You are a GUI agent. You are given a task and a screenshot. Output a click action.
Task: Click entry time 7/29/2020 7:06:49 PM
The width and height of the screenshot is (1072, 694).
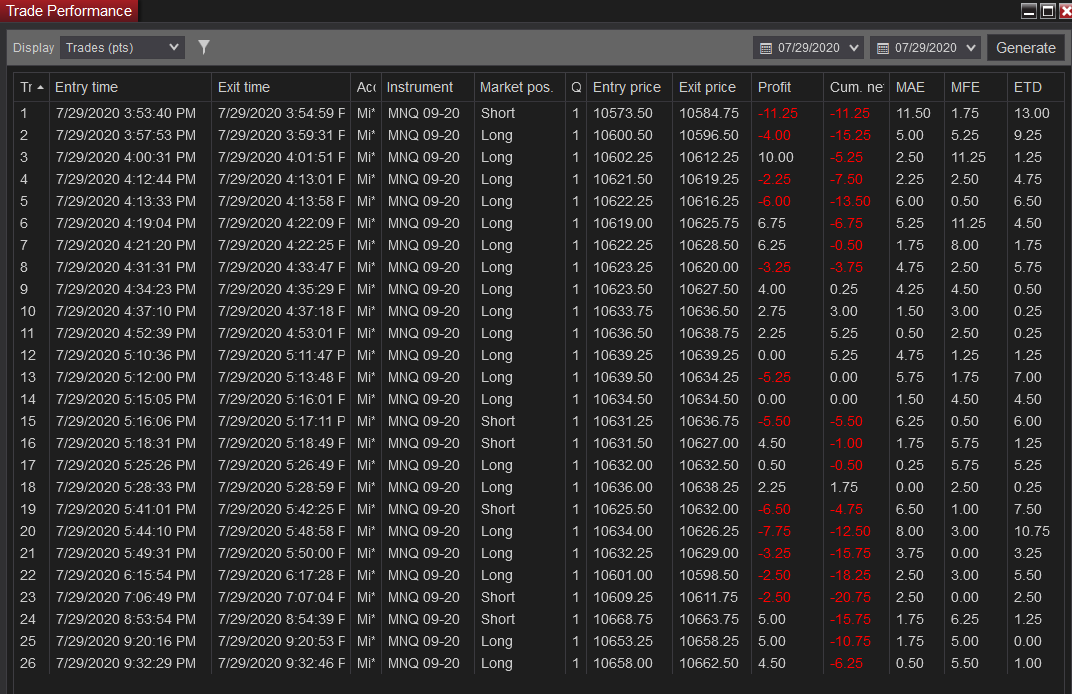pyautogui.click(x=126, y=597)
